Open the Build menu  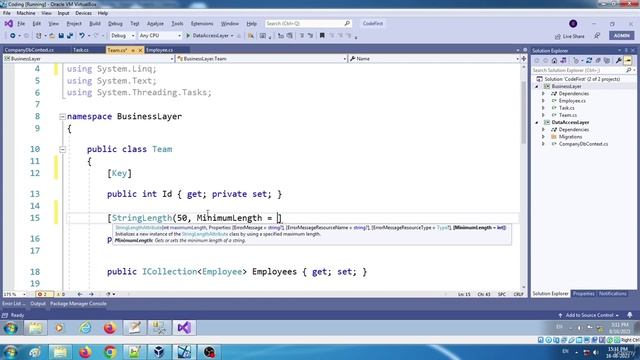point(95,24)
